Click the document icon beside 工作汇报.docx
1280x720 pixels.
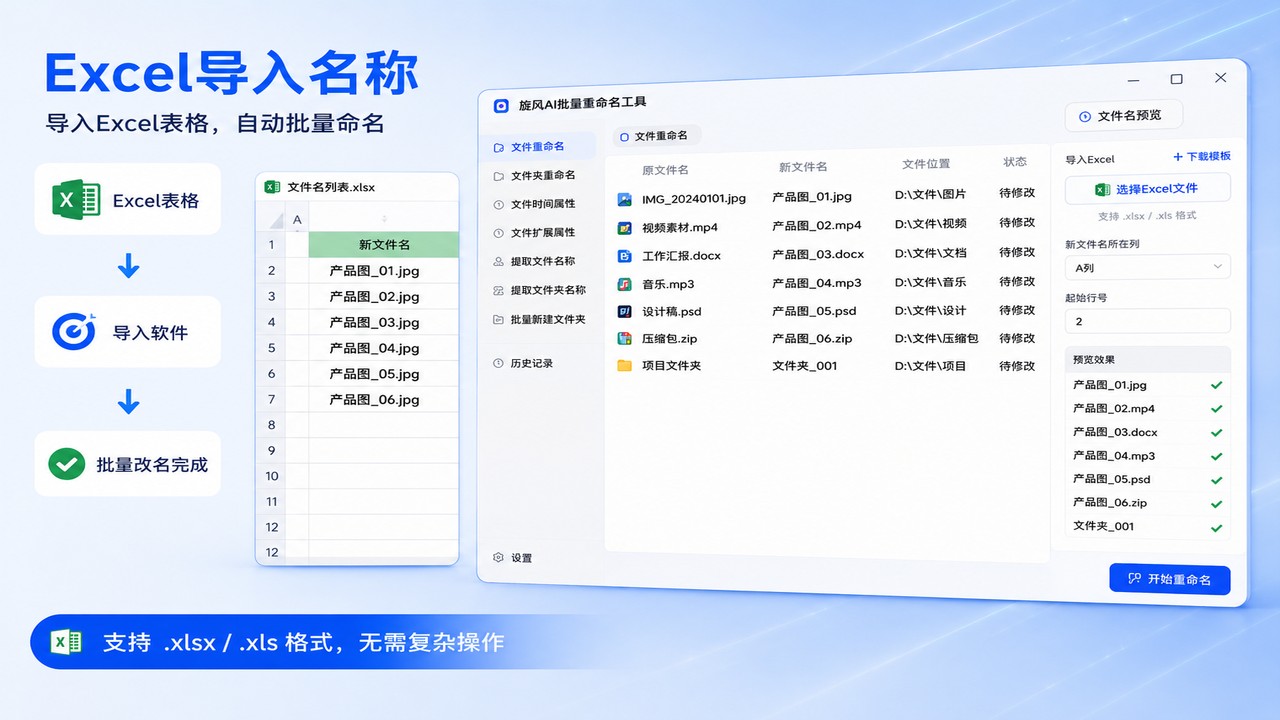click(624, 255)
